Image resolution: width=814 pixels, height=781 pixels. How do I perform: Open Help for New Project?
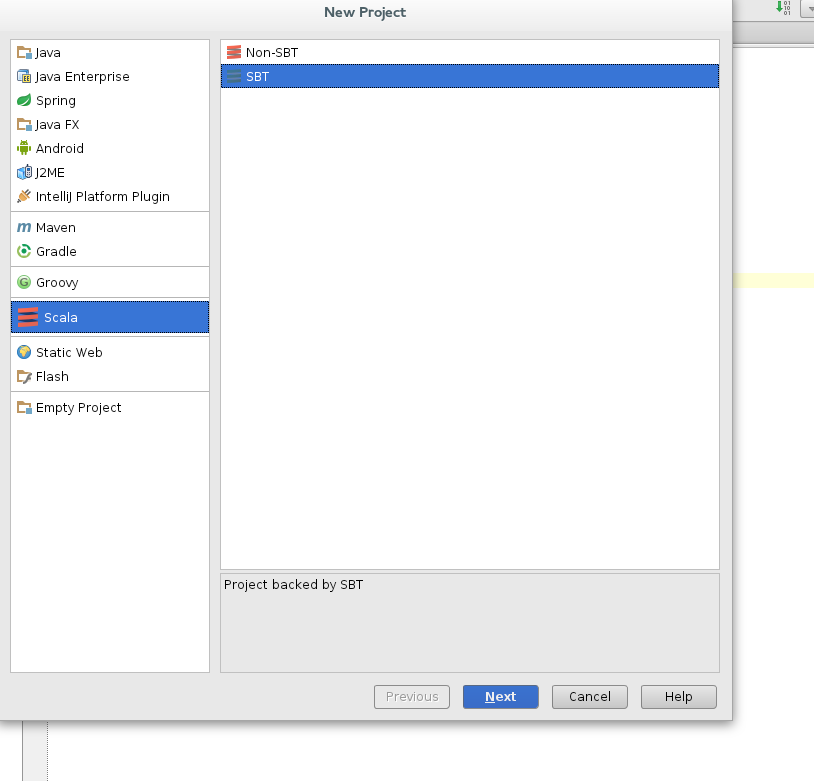(679, 696)
